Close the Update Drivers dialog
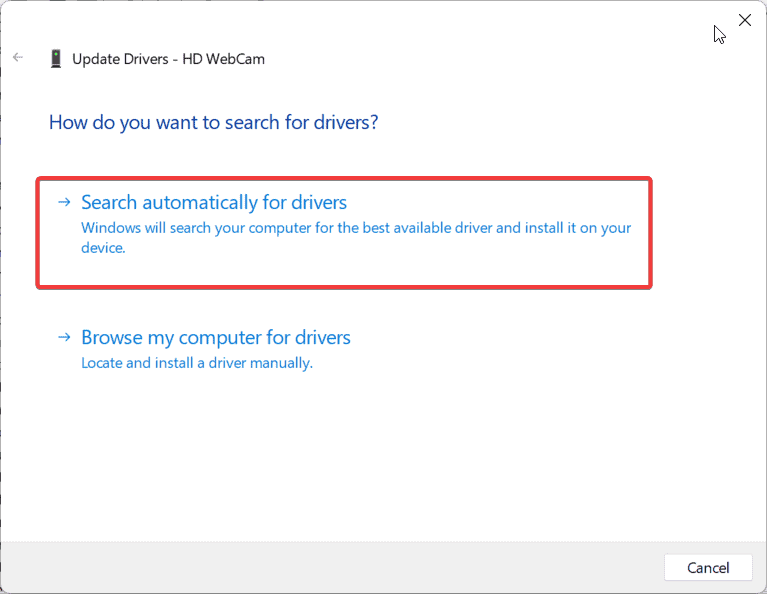 tap(744, 20)
